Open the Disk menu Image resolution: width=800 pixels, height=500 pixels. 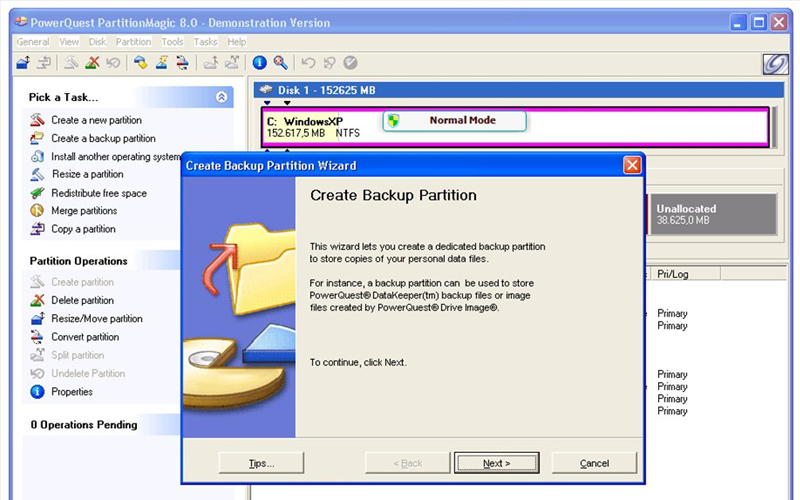pyautogui.click(x=97, y=42)
